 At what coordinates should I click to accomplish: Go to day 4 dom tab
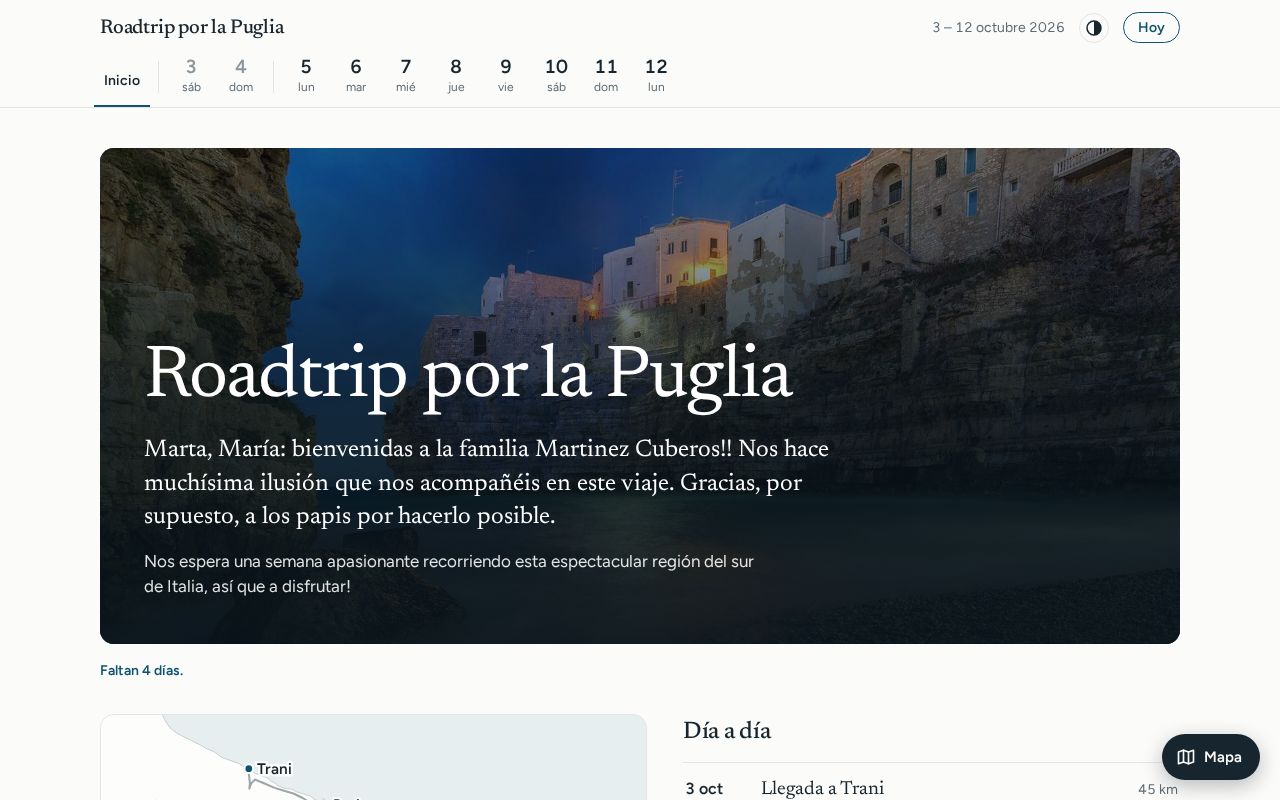[x=241, y=75]
